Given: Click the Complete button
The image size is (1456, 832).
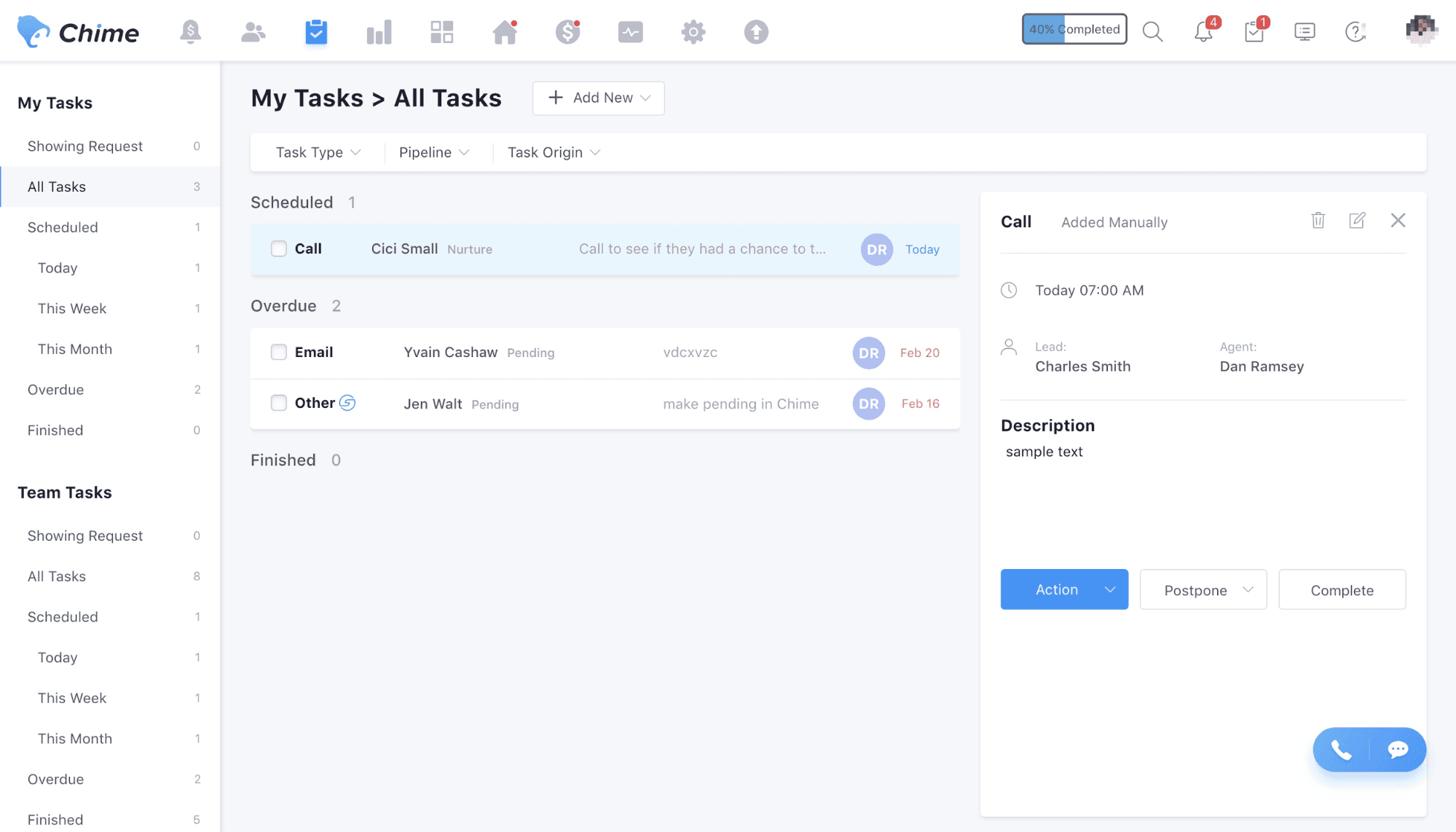Looking at the screenshot, I should point(1342,590).
